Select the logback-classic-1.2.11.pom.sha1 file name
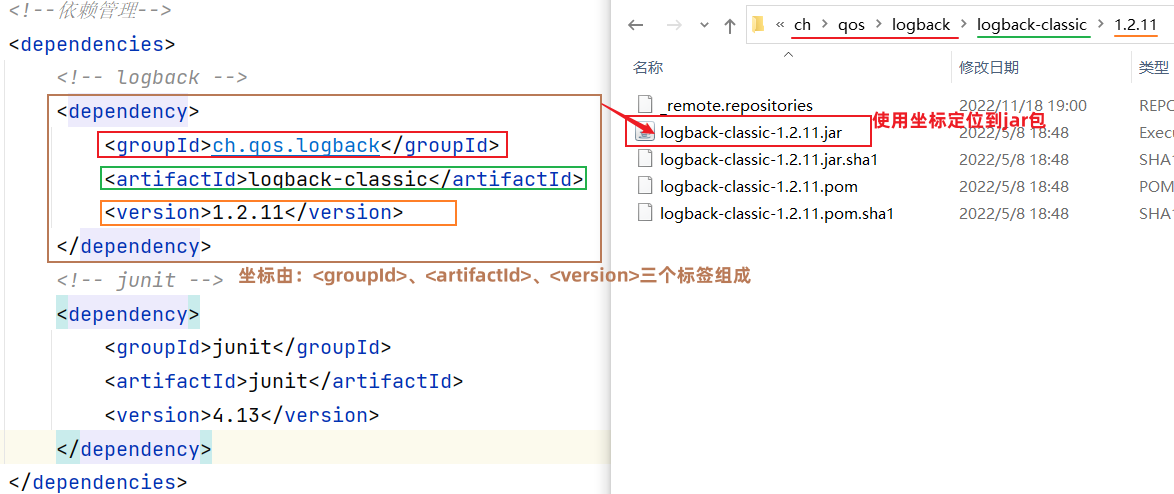Screen dimensions: 1174x494 point(776,213)
